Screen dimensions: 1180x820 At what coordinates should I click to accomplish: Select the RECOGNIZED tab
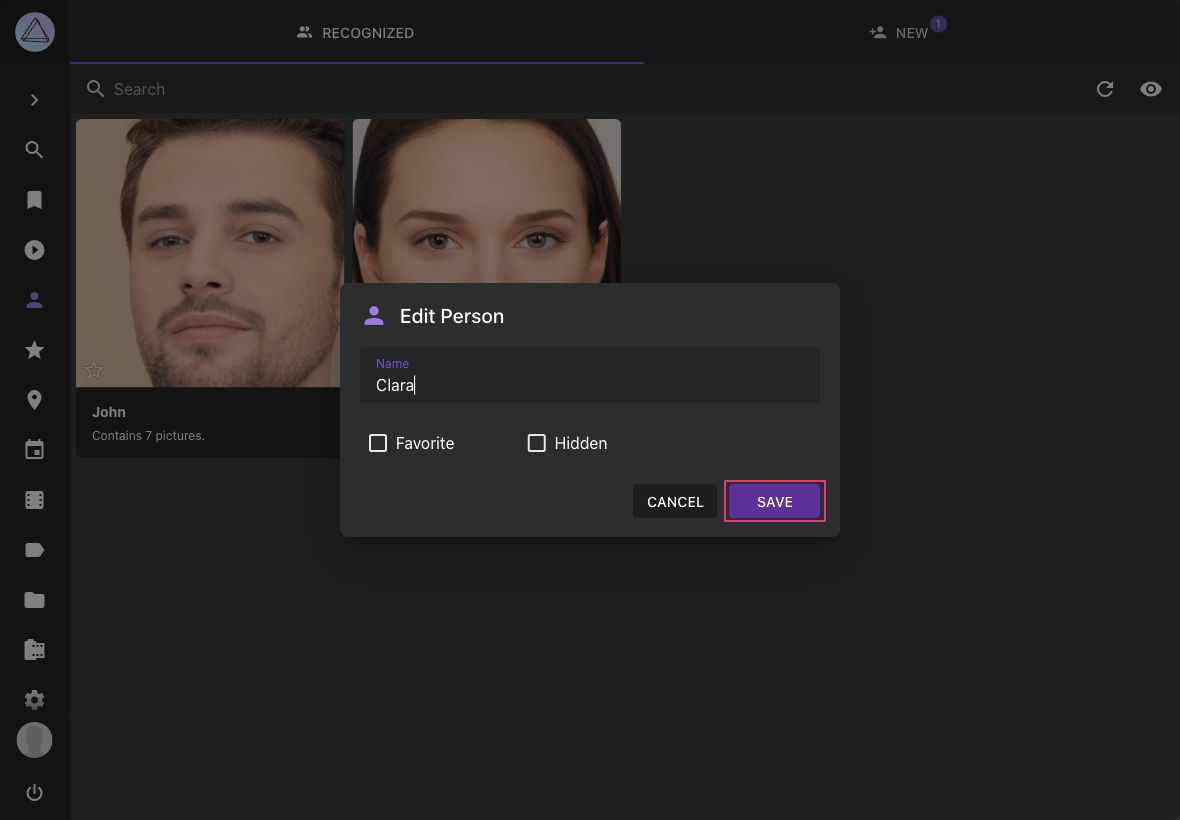(355, 33)
